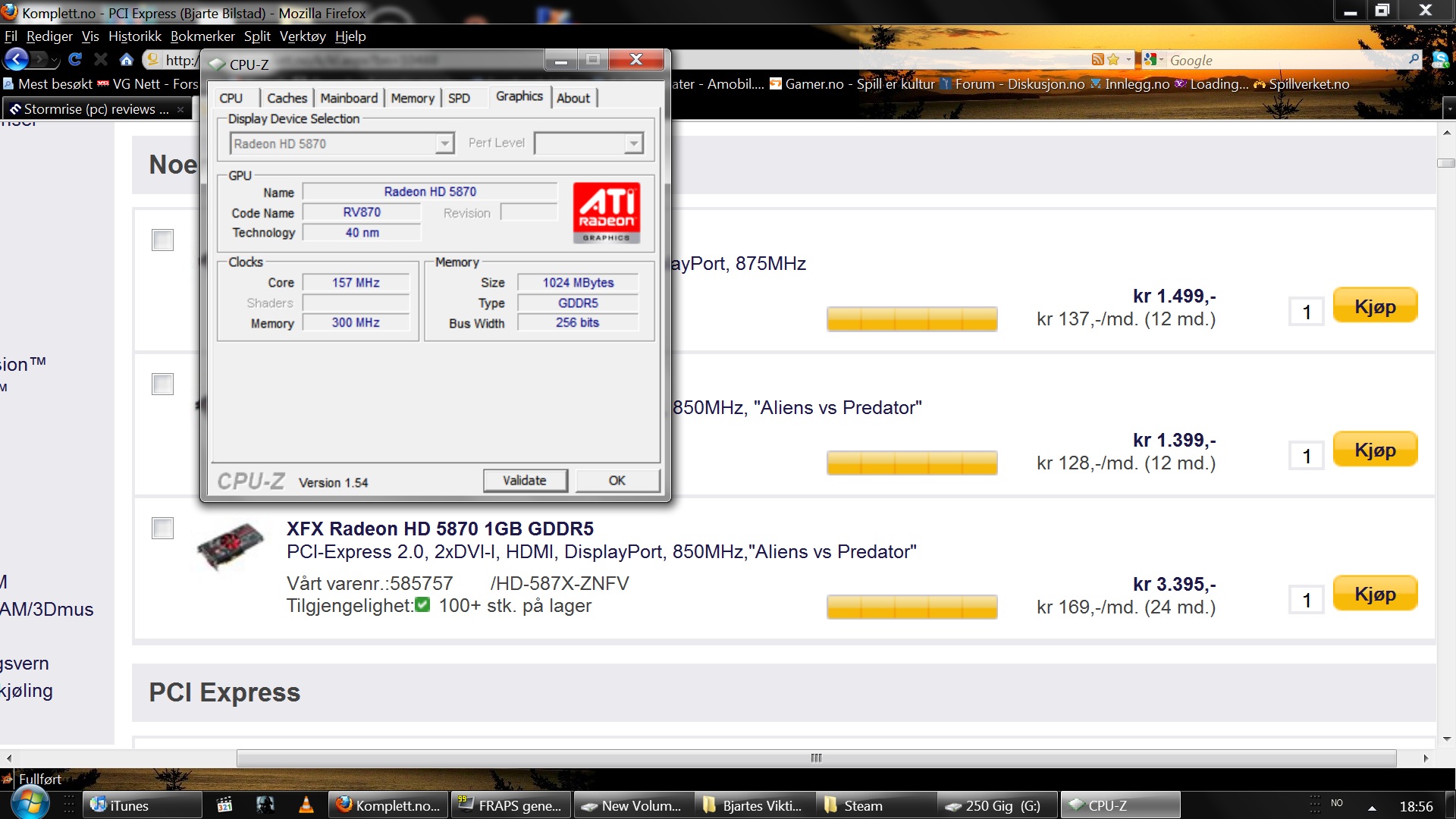This screenshot has width=1456, height=819.
Task: Edit quantity field for kr 3.395 product
Action: tap(1307, 600)
